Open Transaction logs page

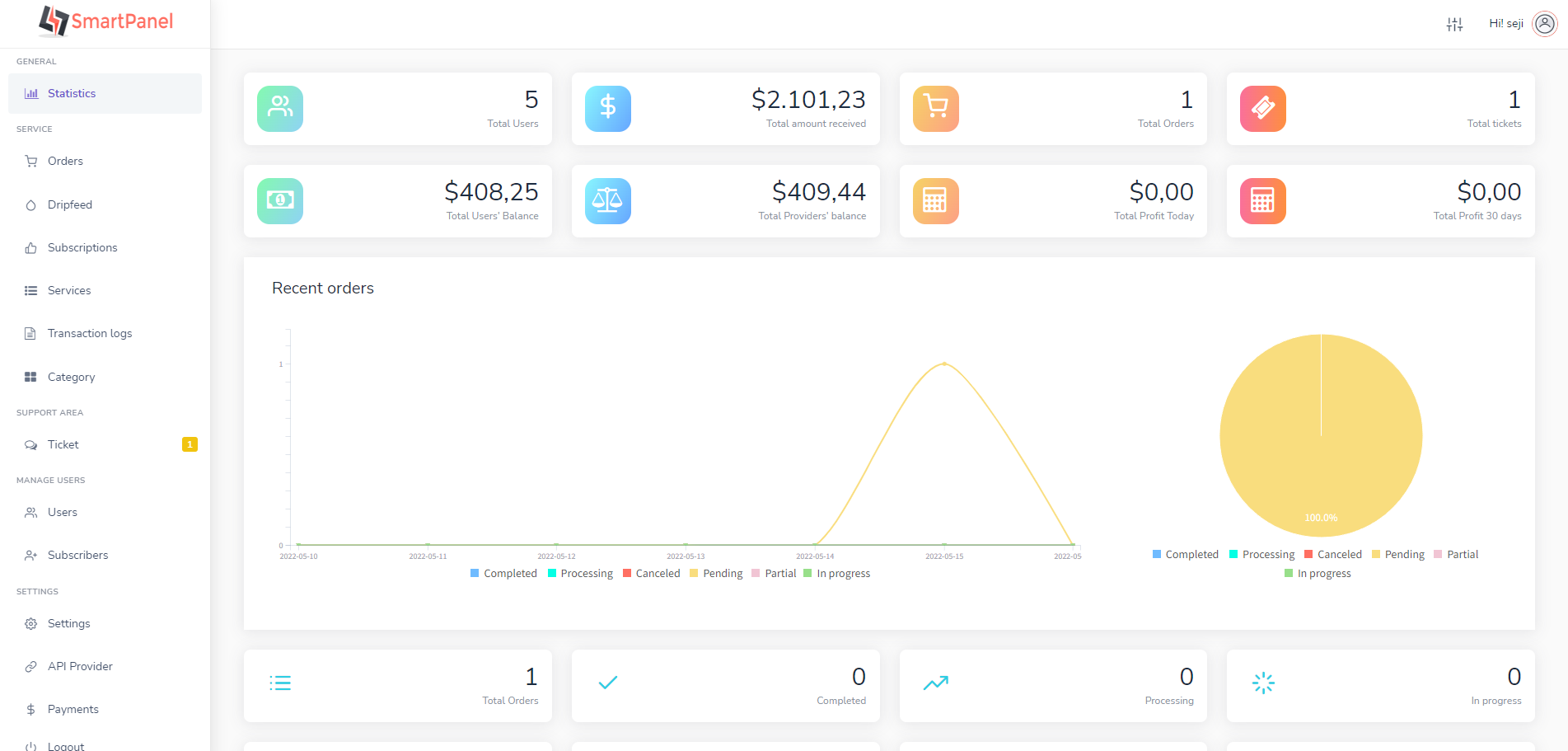click(89, 334)
